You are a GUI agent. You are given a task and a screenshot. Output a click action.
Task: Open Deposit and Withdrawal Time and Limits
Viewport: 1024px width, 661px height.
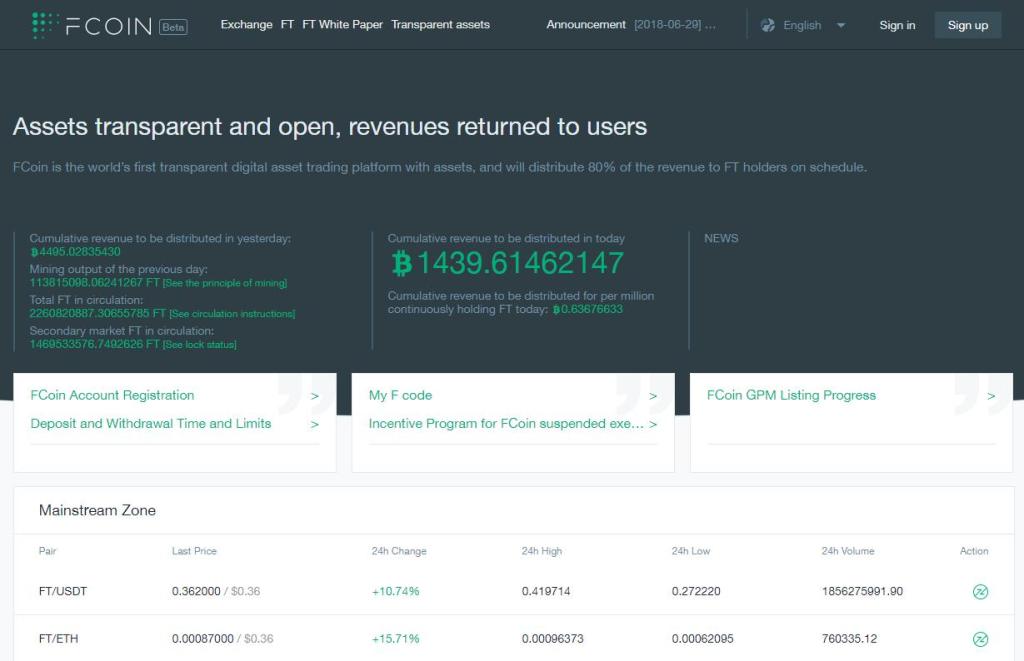[151, 423]
